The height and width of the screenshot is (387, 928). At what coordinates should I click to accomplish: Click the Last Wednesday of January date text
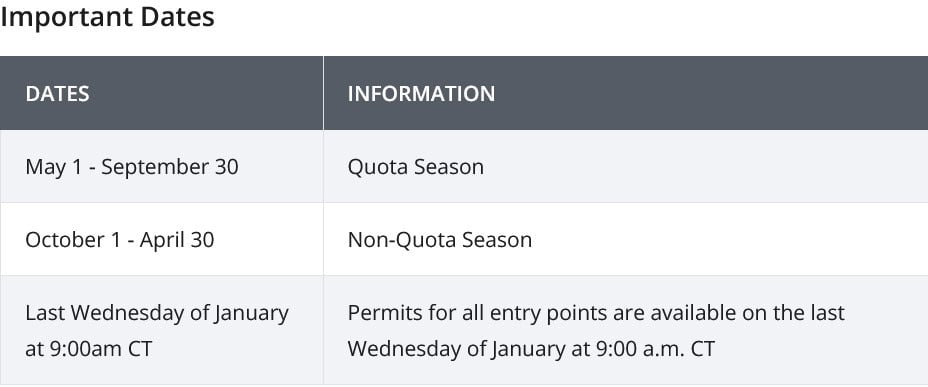click(x=157, y=312)
